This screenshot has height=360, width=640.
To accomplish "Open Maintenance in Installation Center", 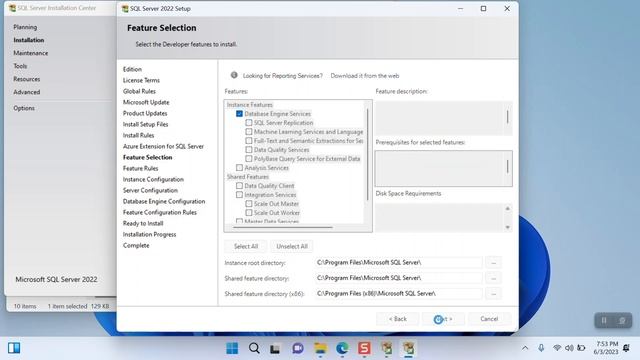I will [x=31, y=53].
